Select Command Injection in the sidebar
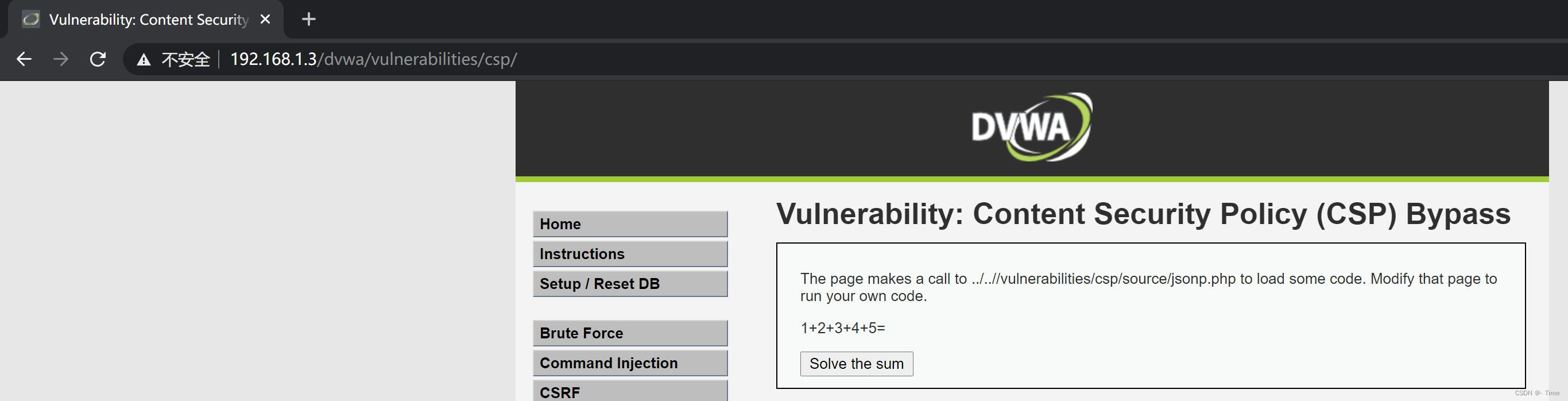The width and height of the screenshot is (1568, 401). point(629,363)
